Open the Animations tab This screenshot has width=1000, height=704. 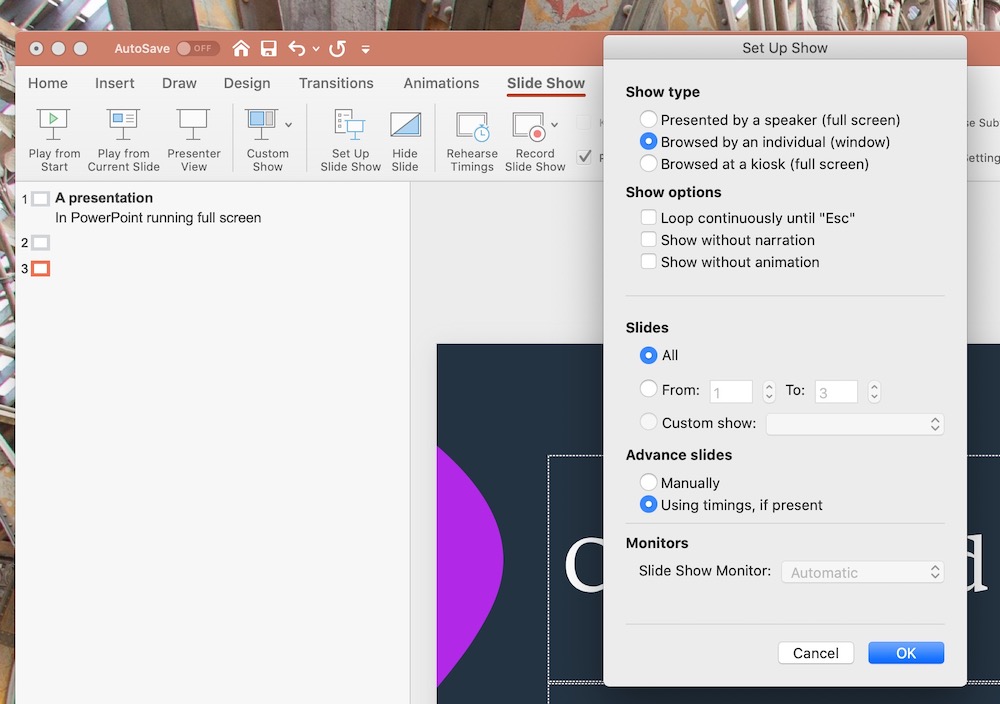[441, 83]
